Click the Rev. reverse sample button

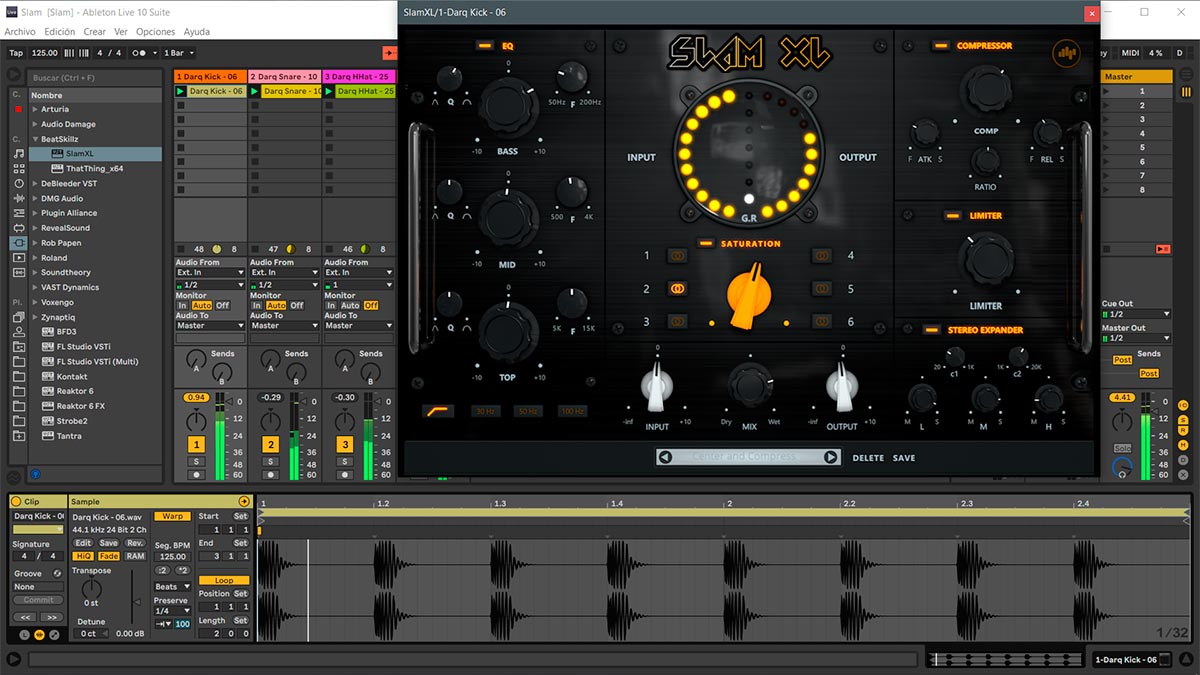pos(135,543)
